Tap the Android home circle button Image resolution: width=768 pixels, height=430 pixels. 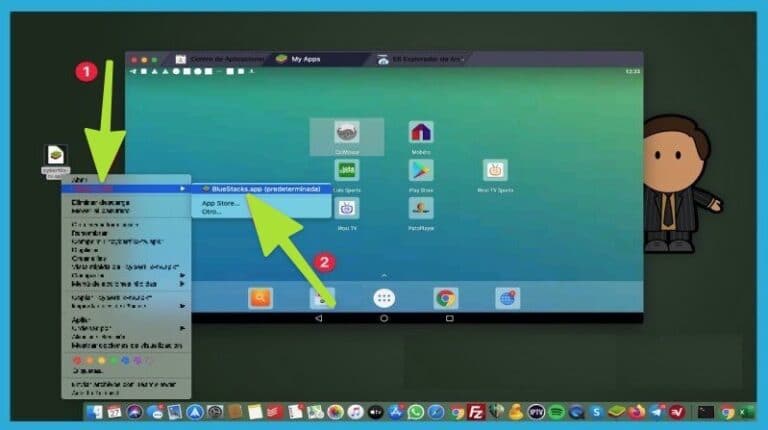coord(384,318)
